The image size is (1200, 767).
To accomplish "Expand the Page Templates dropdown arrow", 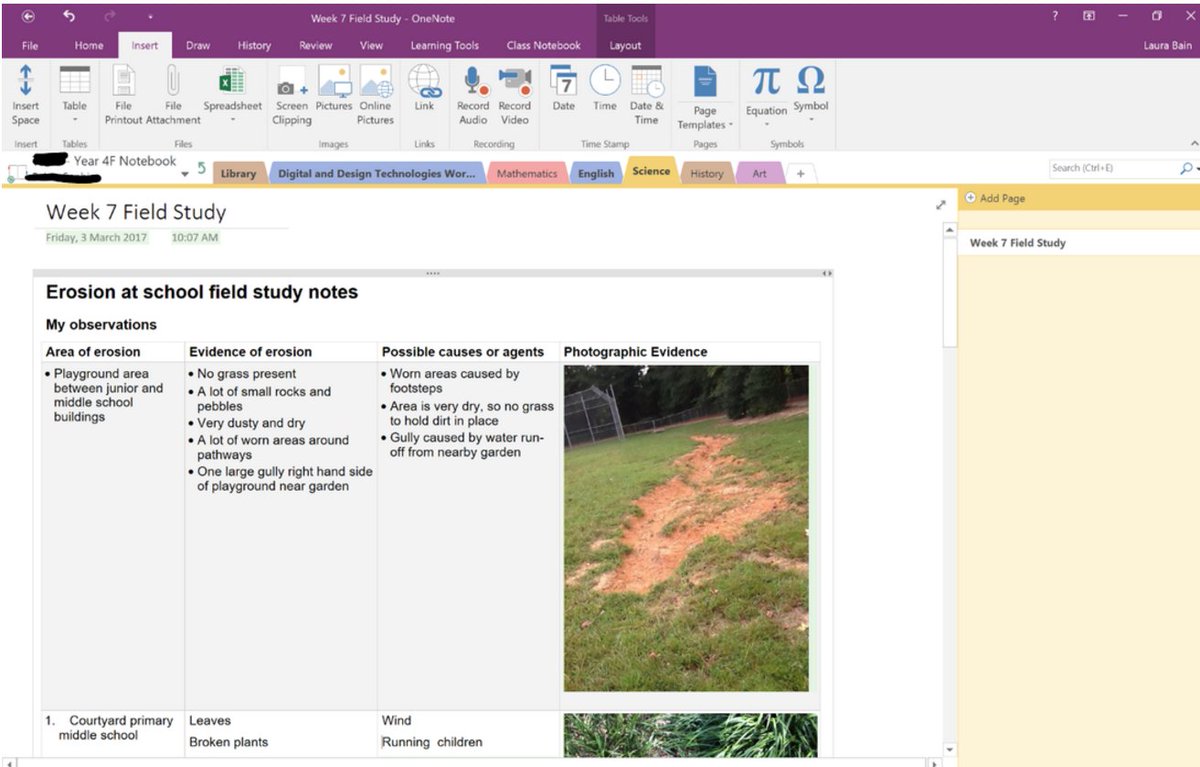I will (x=731, y=125).
